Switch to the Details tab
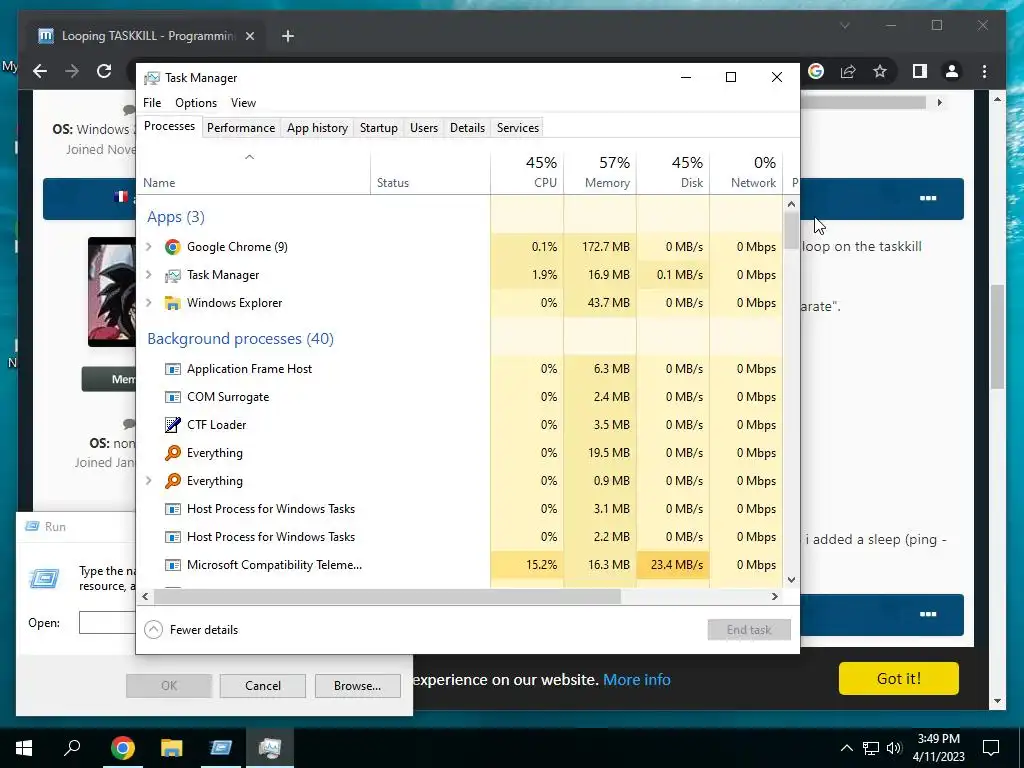The width and height of the screenshot is (1024, 768). 468,128
